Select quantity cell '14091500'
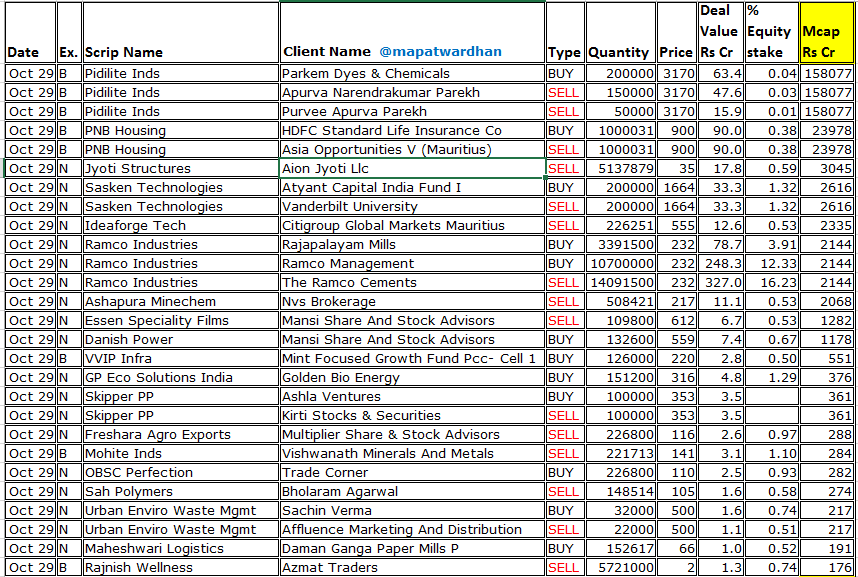The height and width of the screenshot is (577, 858). point(621,282)
